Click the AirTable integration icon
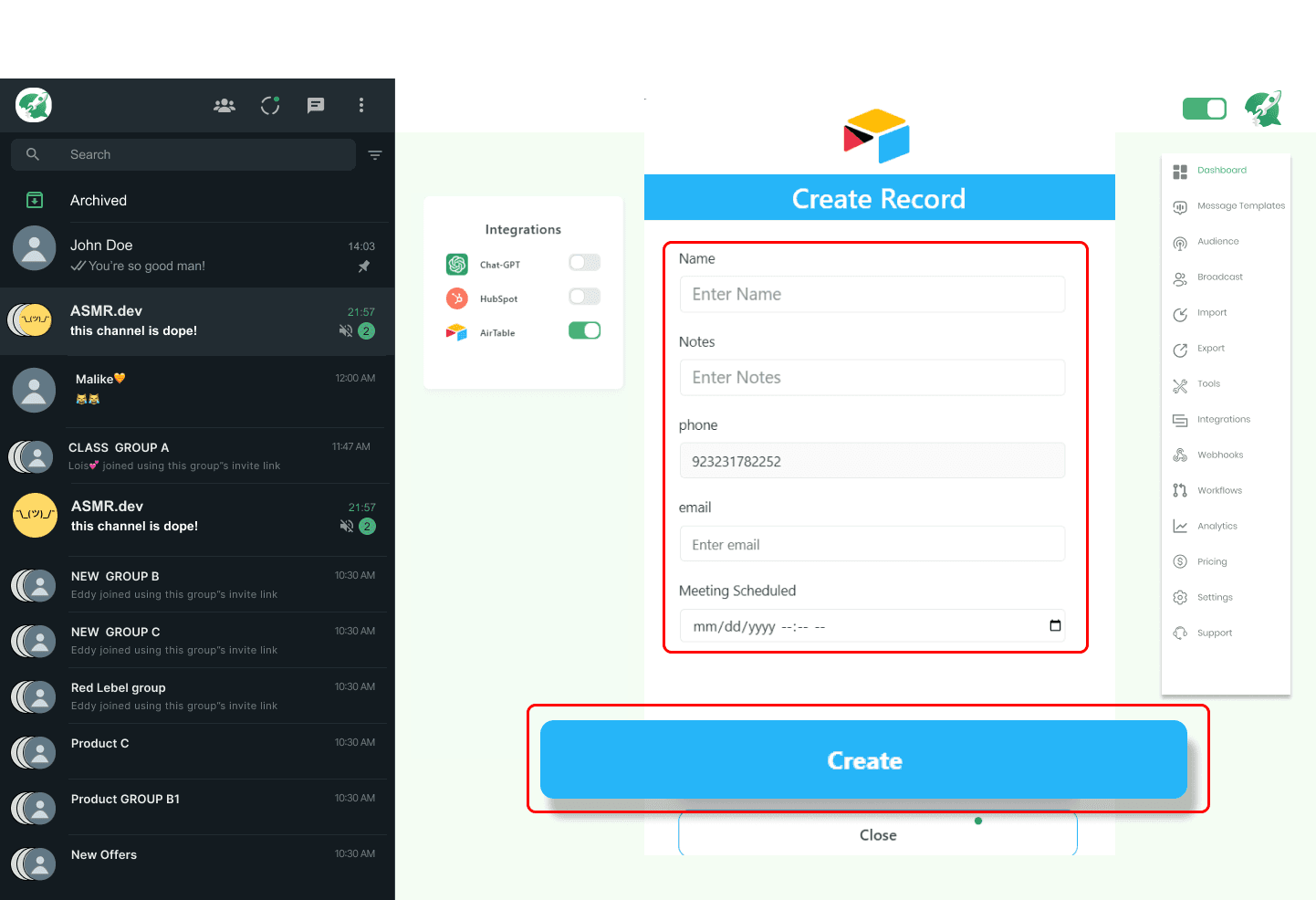 tap(457, 332)
